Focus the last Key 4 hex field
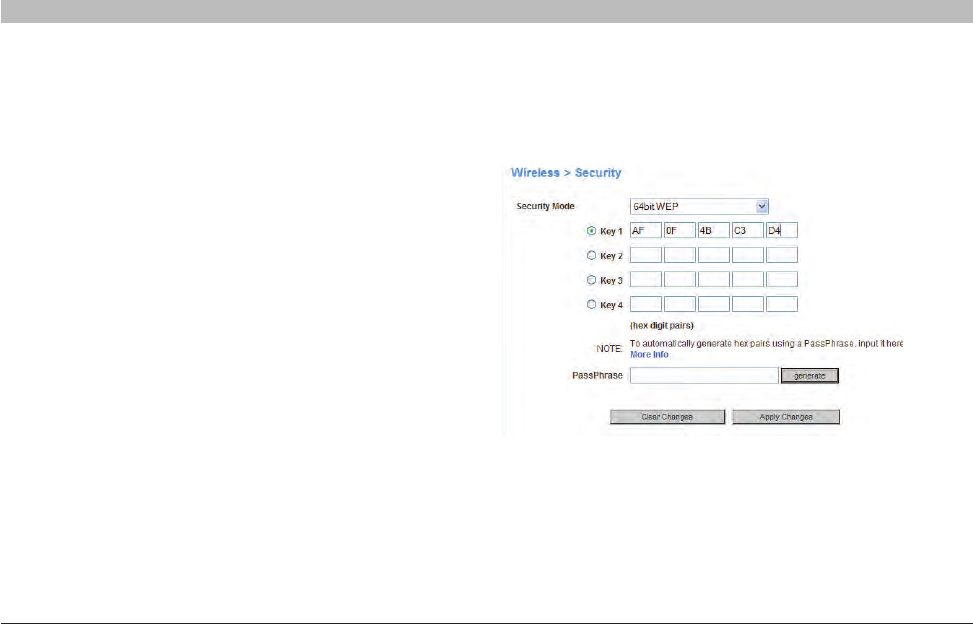Viewport: 973px width, 624px height. tap(782, 304)
